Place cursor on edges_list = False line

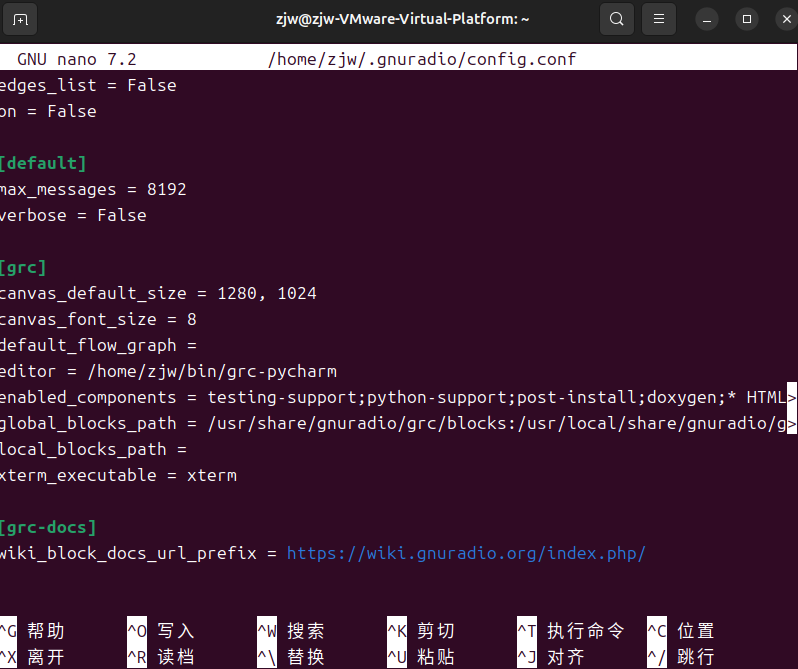pyautogui.click(x=88, y=85)
